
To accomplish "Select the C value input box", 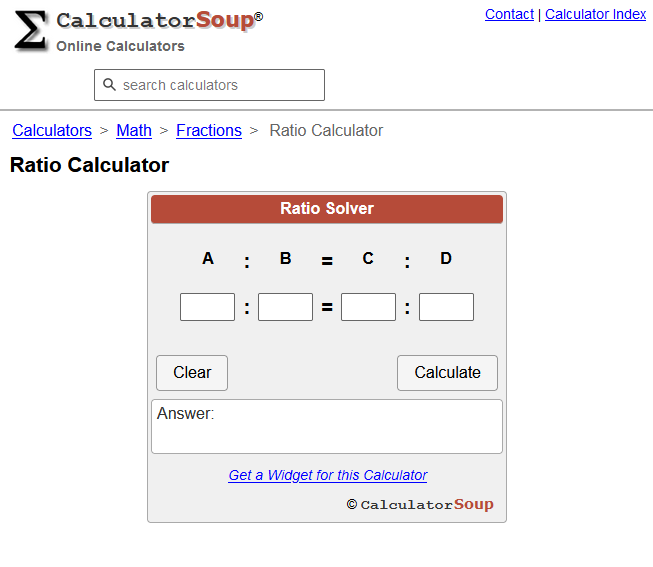I will click(x=368, y=307).
